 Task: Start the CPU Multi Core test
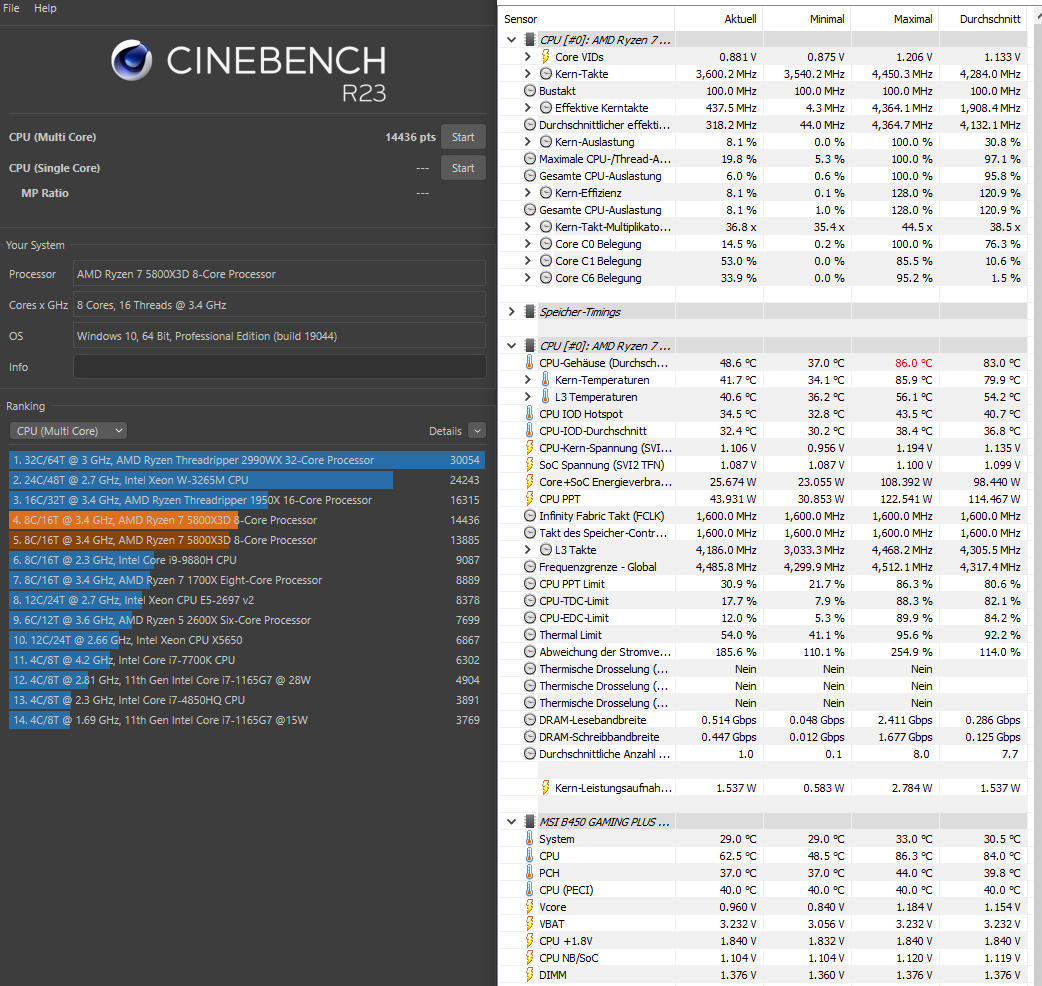point(463,137)
